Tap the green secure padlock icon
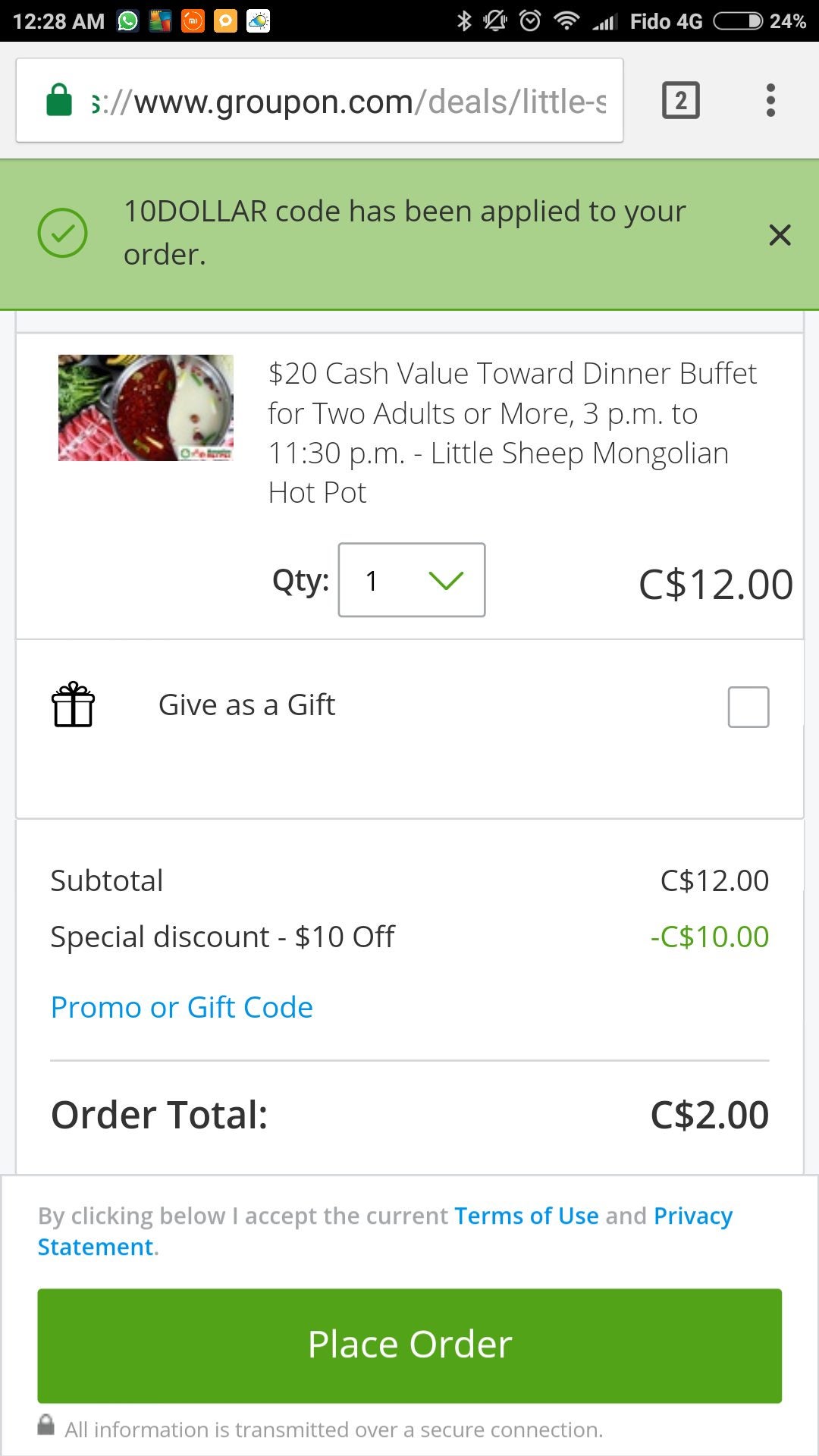This screenshot has height=1456, width=819. [59, 100]
